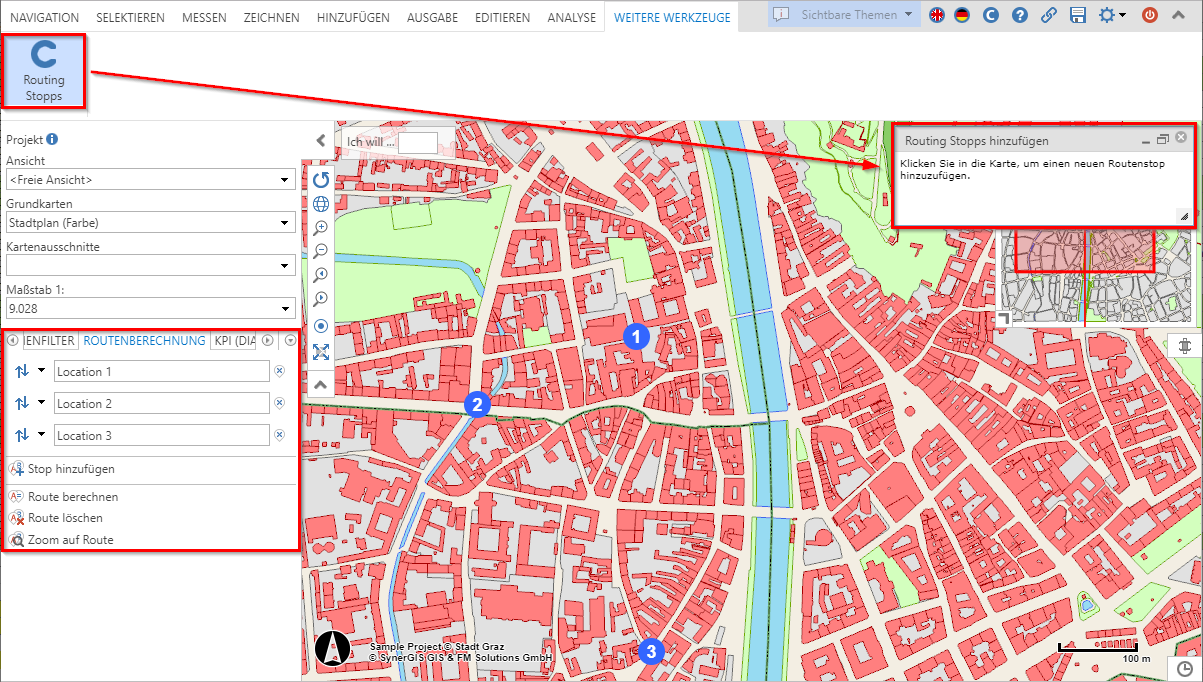Click the globe icon in the map toolbar
Screen dimensions: 1203x682
[320, 203]
